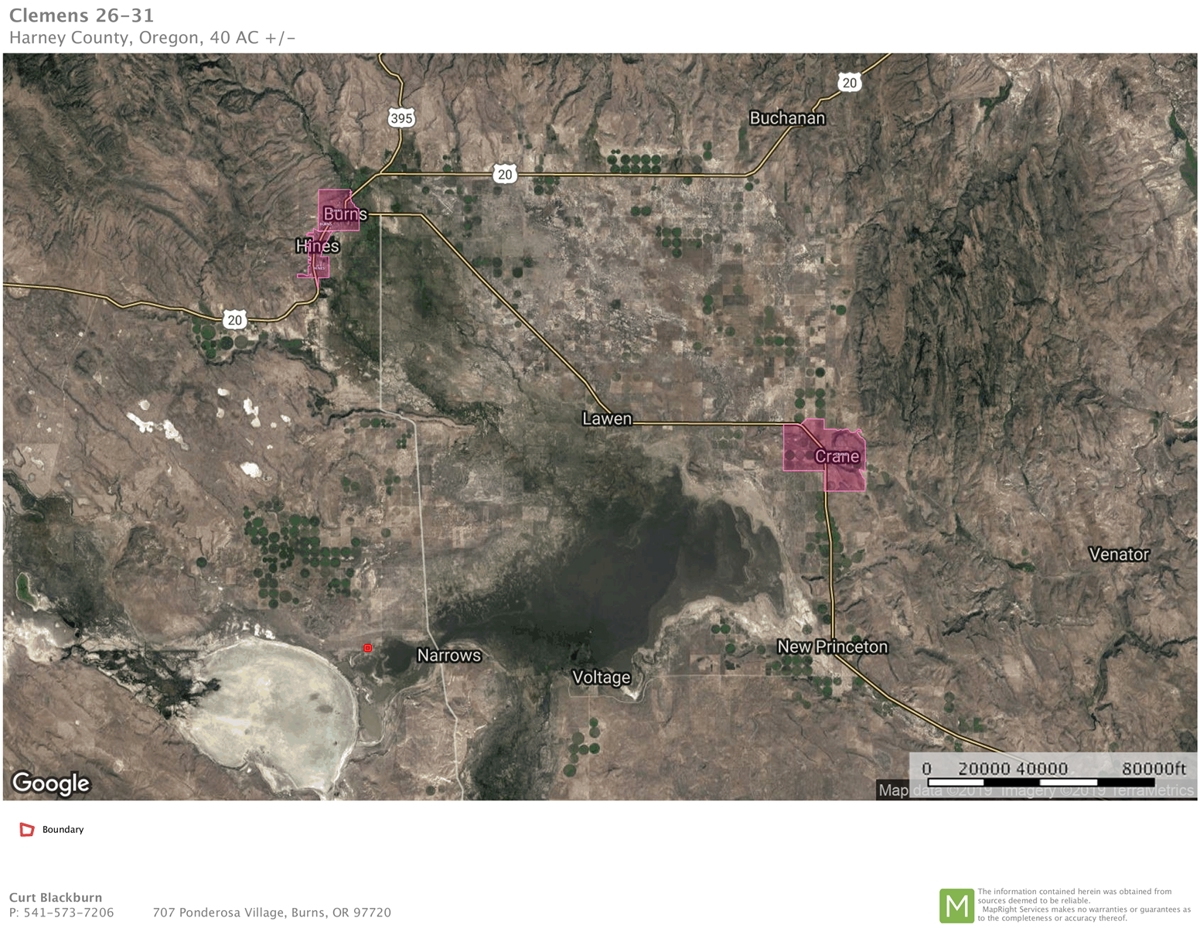The width and height of the screenshot is (1200, 928).
Task: Click the Crane label in the pink area
Action: 837,456
